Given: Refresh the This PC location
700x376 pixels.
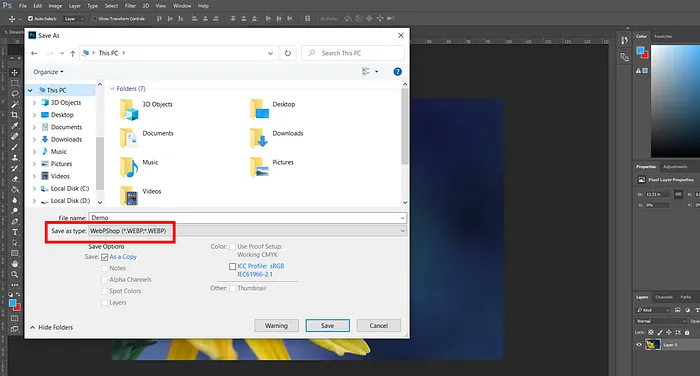Looking at the screenshot, I should (x=288, y=53).
